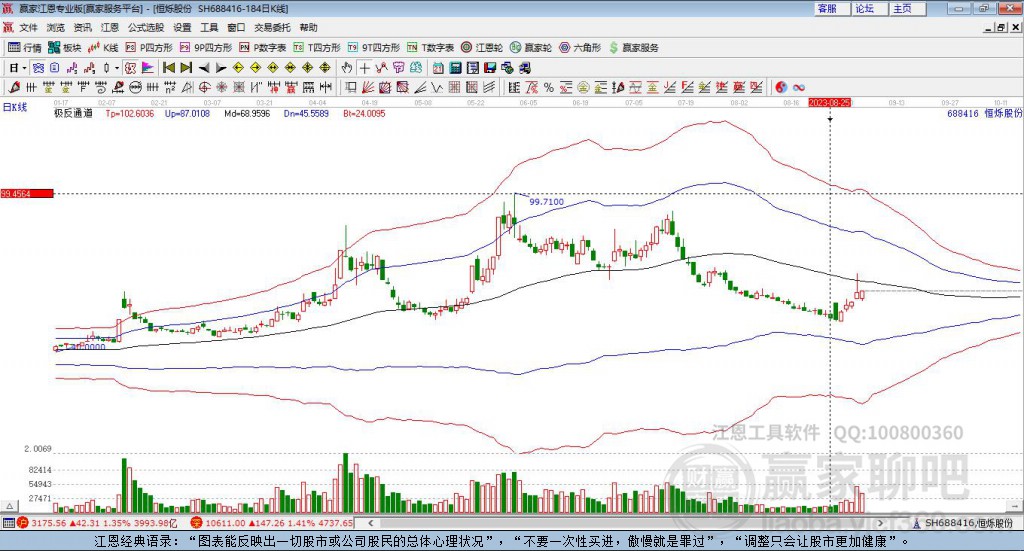Image resolution: width=1024 pixels, height=551 pixels.
Task: Open the 江恩 menu
Action: coord(110,27)
